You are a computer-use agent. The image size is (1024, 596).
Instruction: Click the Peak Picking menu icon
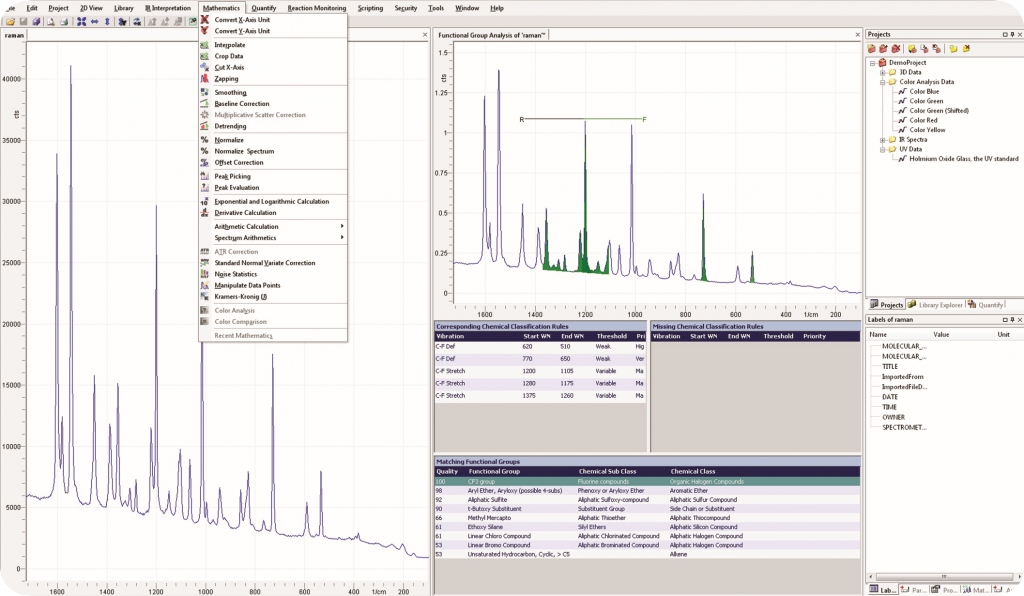(204, 176)
